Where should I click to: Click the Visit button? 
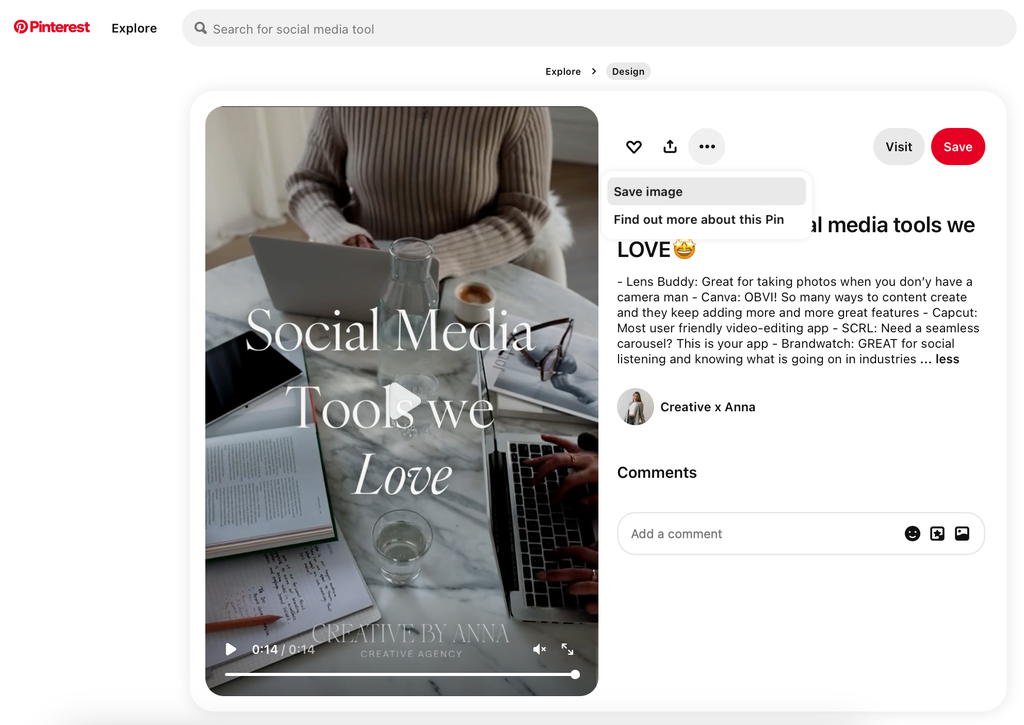click(898, 147)
